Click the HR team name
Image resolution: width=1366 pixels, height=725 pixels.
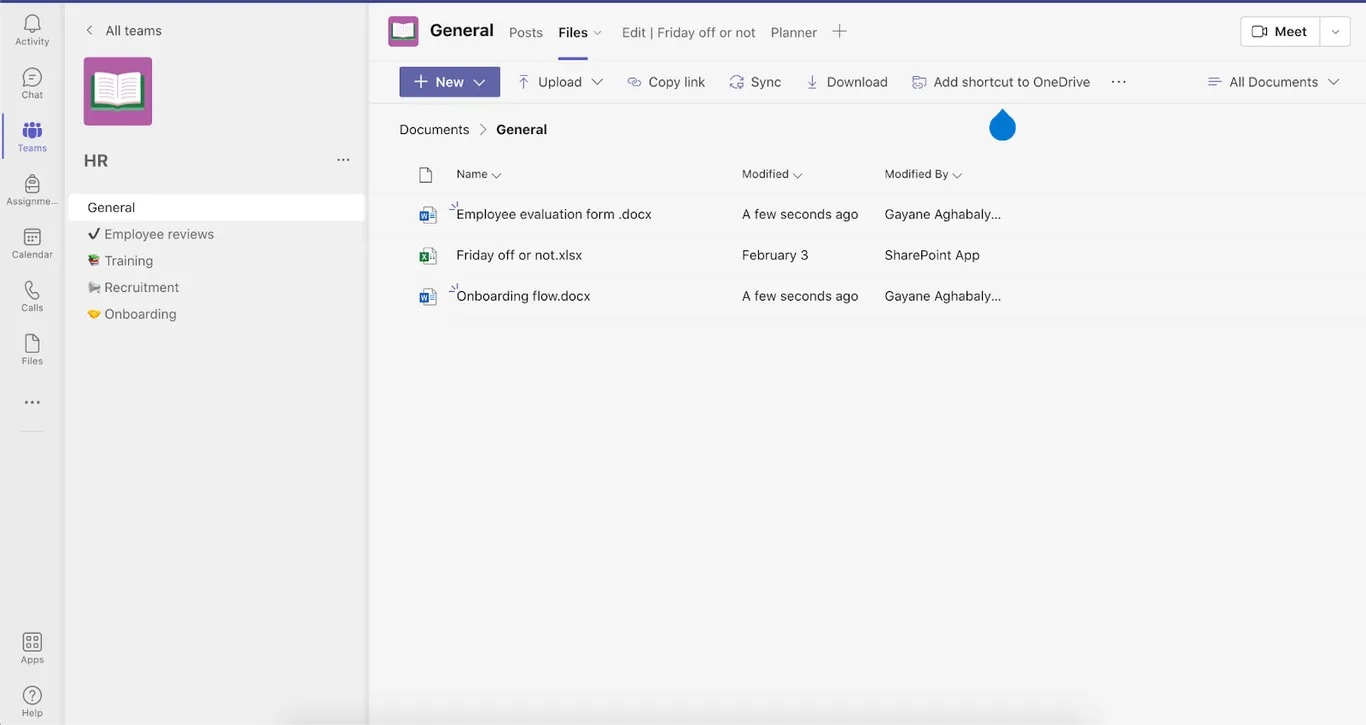(x=96, y=161)
